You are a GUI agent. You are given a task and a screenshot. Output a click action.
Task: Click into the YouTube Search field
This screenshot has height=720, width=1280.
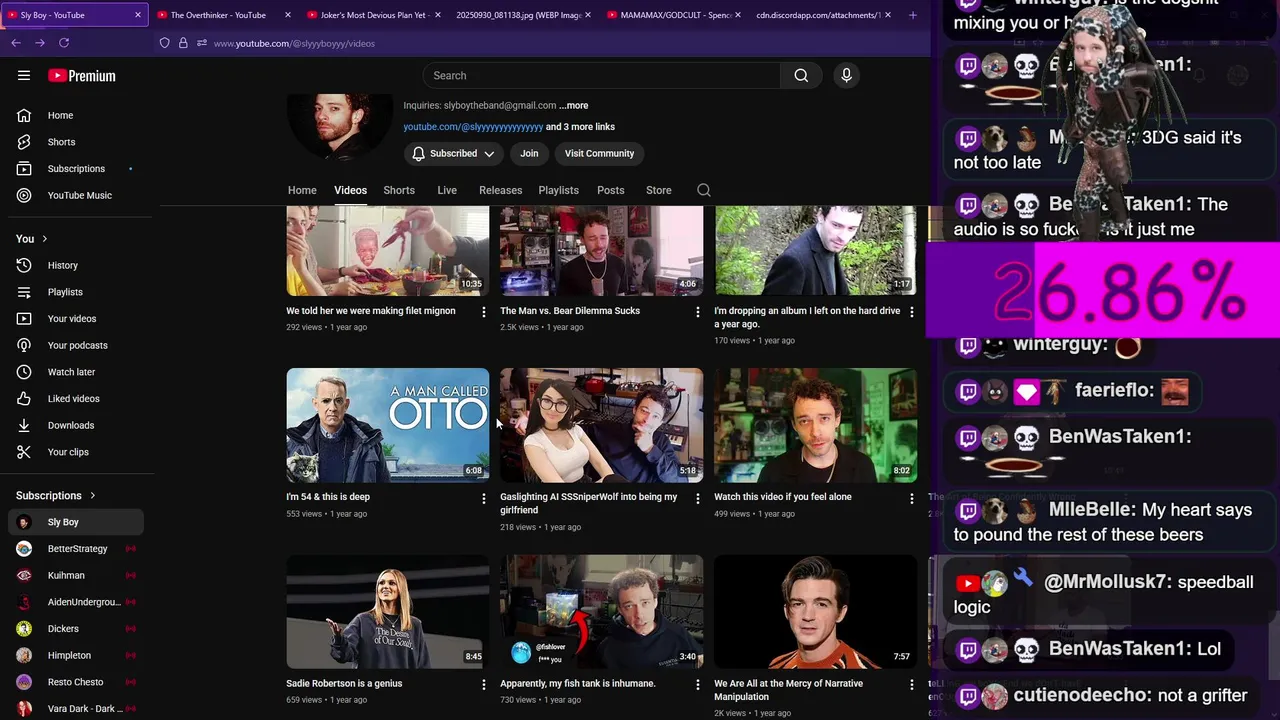point(602,76)
